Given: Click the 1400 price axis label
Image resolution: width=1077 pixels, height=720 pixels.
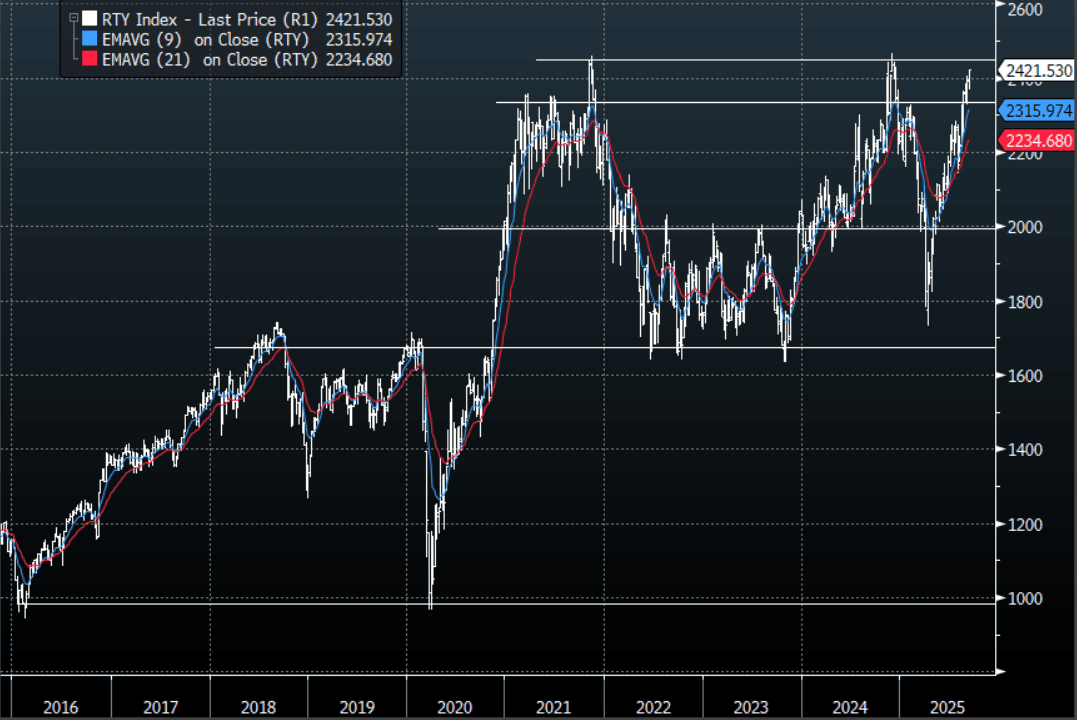Looking at the screenshot, I should click(1025, 450).
